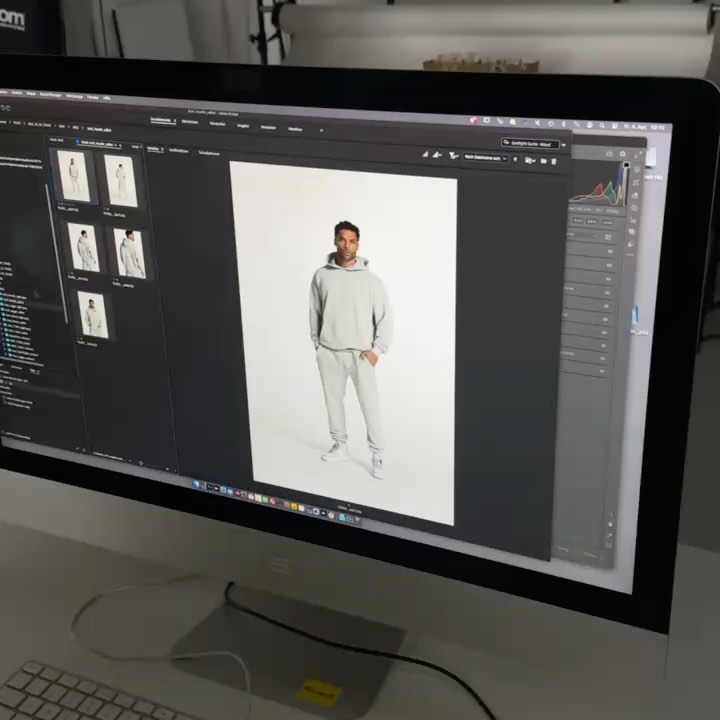Open the Hilfe menu in the menu bar

click(107, 98)
